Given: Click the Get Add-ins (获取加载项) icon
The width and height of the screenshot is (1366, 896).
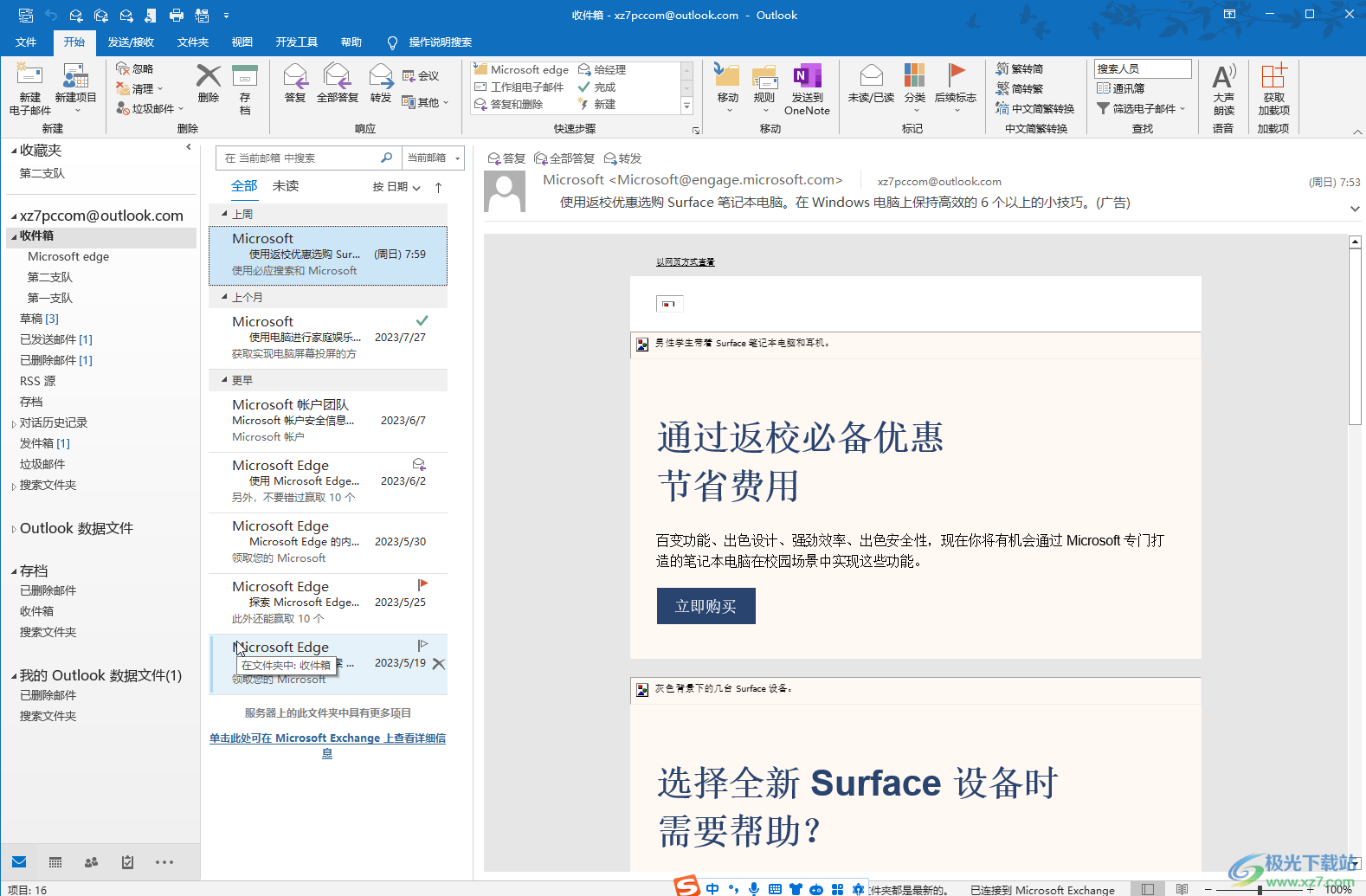Looking at the screenshot, I should tap(1273, 75).
